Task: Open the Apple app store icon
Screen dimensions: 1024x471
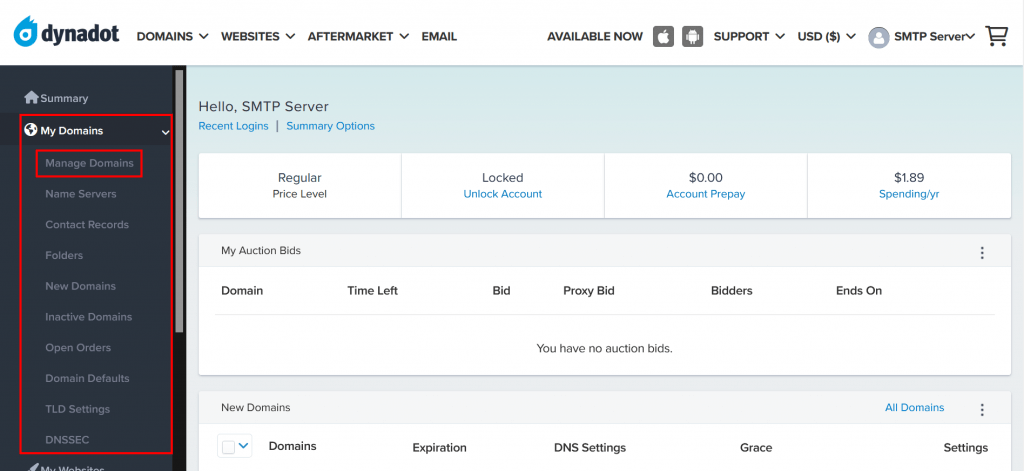Action: pos(663,37)
